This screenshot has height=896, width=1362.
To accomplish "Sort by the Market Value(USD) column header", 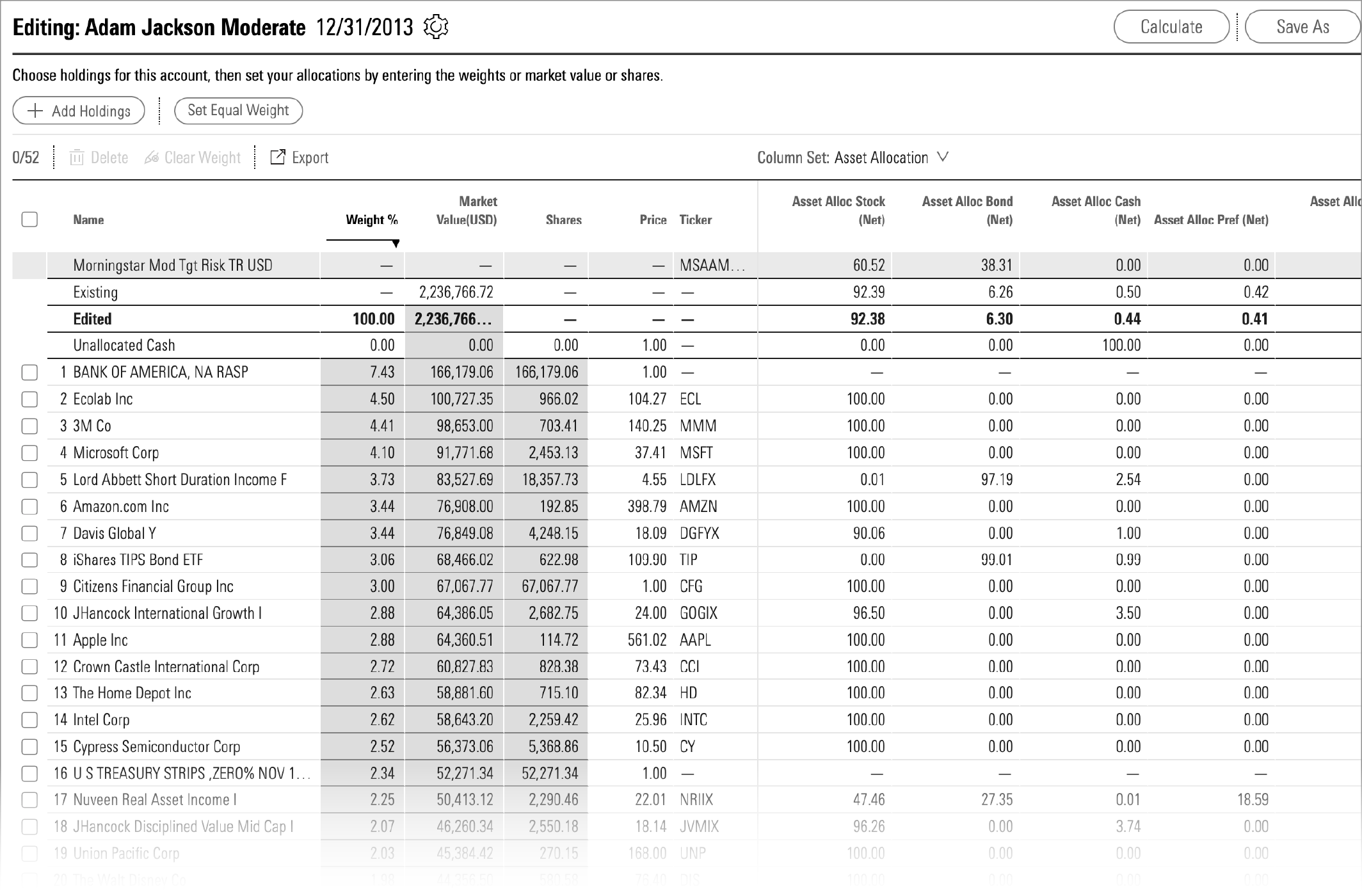I will 467,211.
